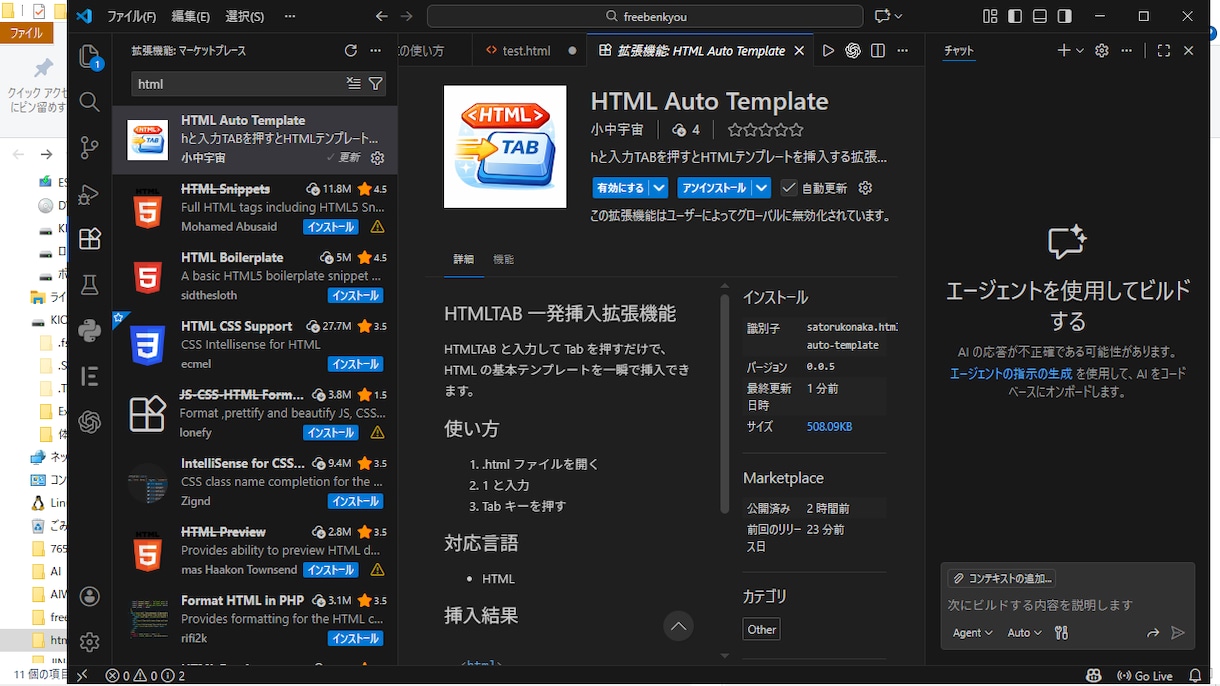Open the Source Control view
Image resolution: width=1220 pixels, height=686 pixels.
pyautogui.click(x=89, y=147)
